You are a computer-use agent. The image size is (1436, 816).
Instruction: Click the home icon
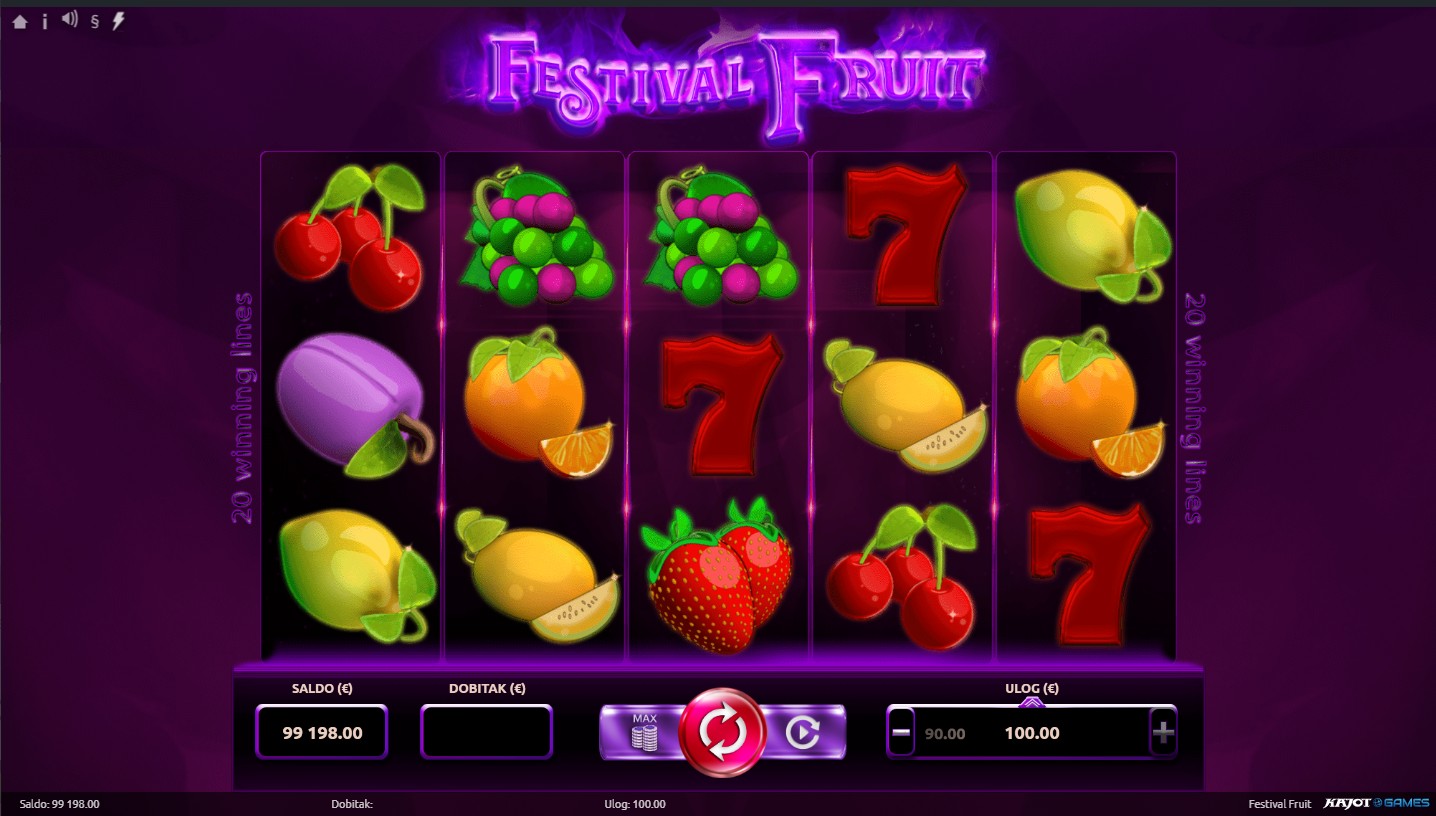[20, 21]
